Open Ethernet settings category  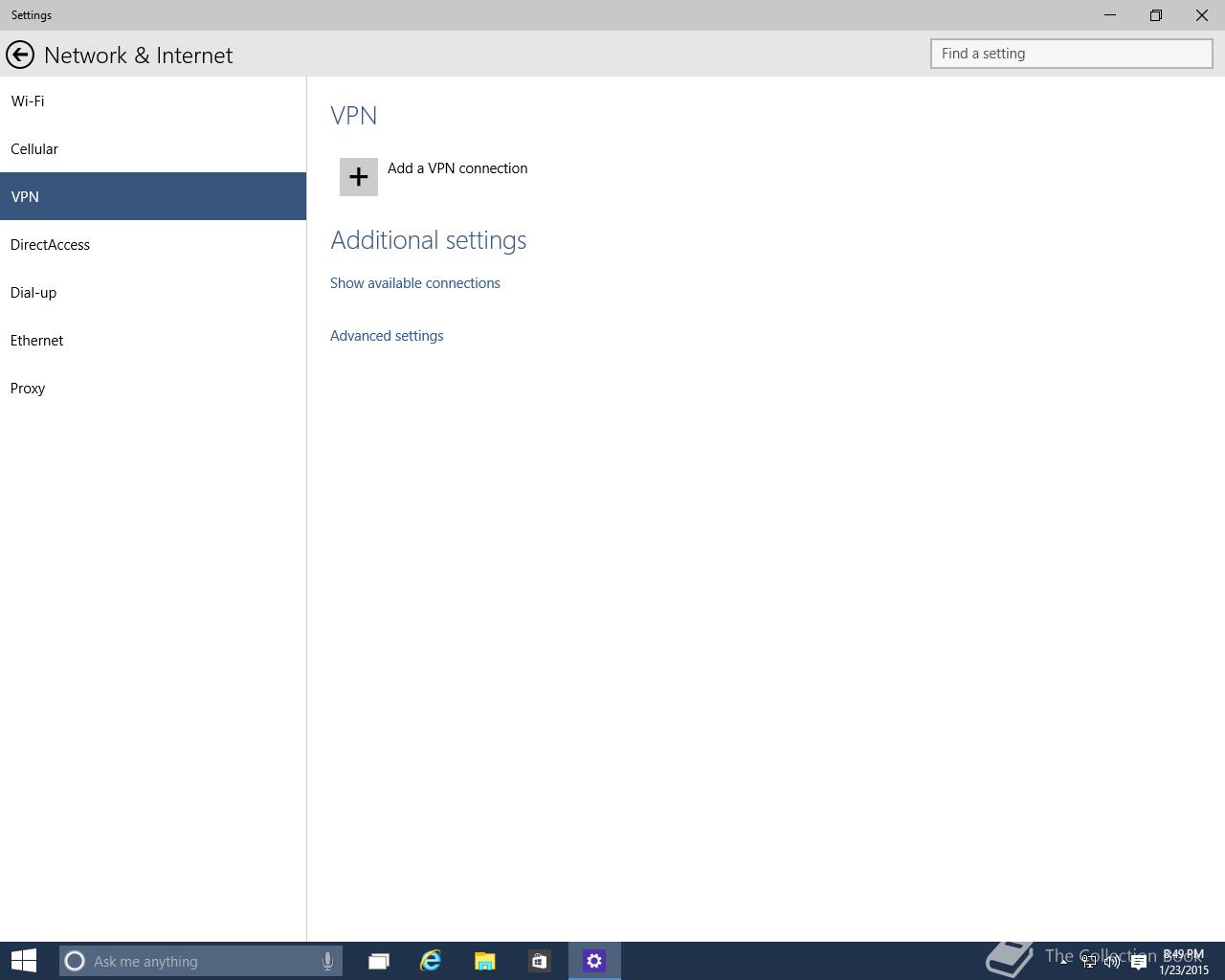[153, 340]
